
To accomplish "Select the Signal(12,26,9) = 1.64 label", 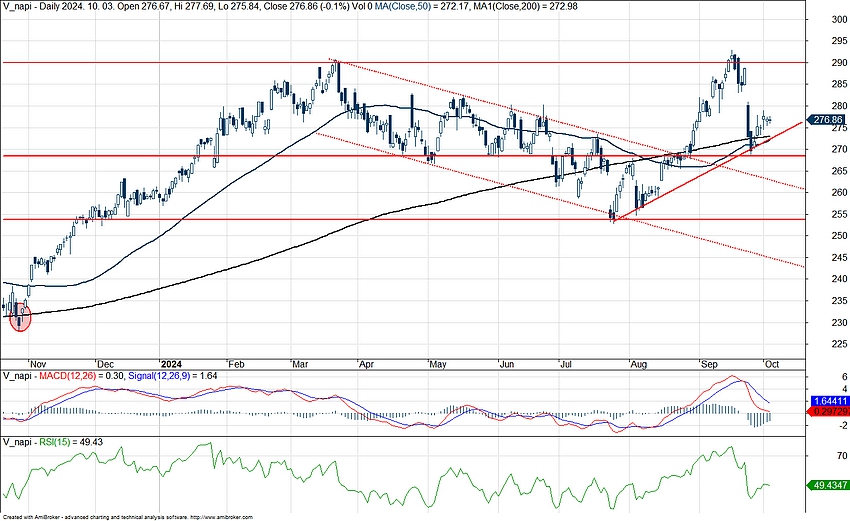I will click(x=172, y=375).
